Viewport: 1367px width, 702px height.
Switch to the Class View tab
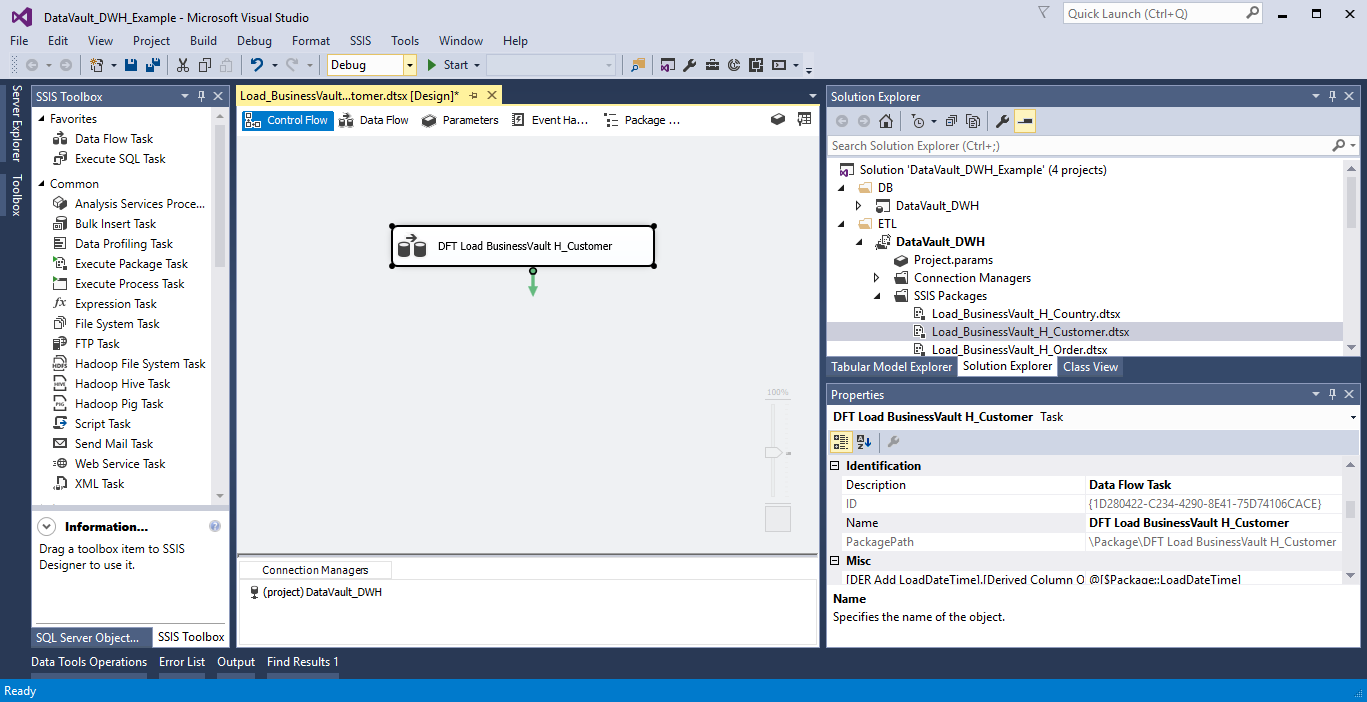tap(1091, 367)
